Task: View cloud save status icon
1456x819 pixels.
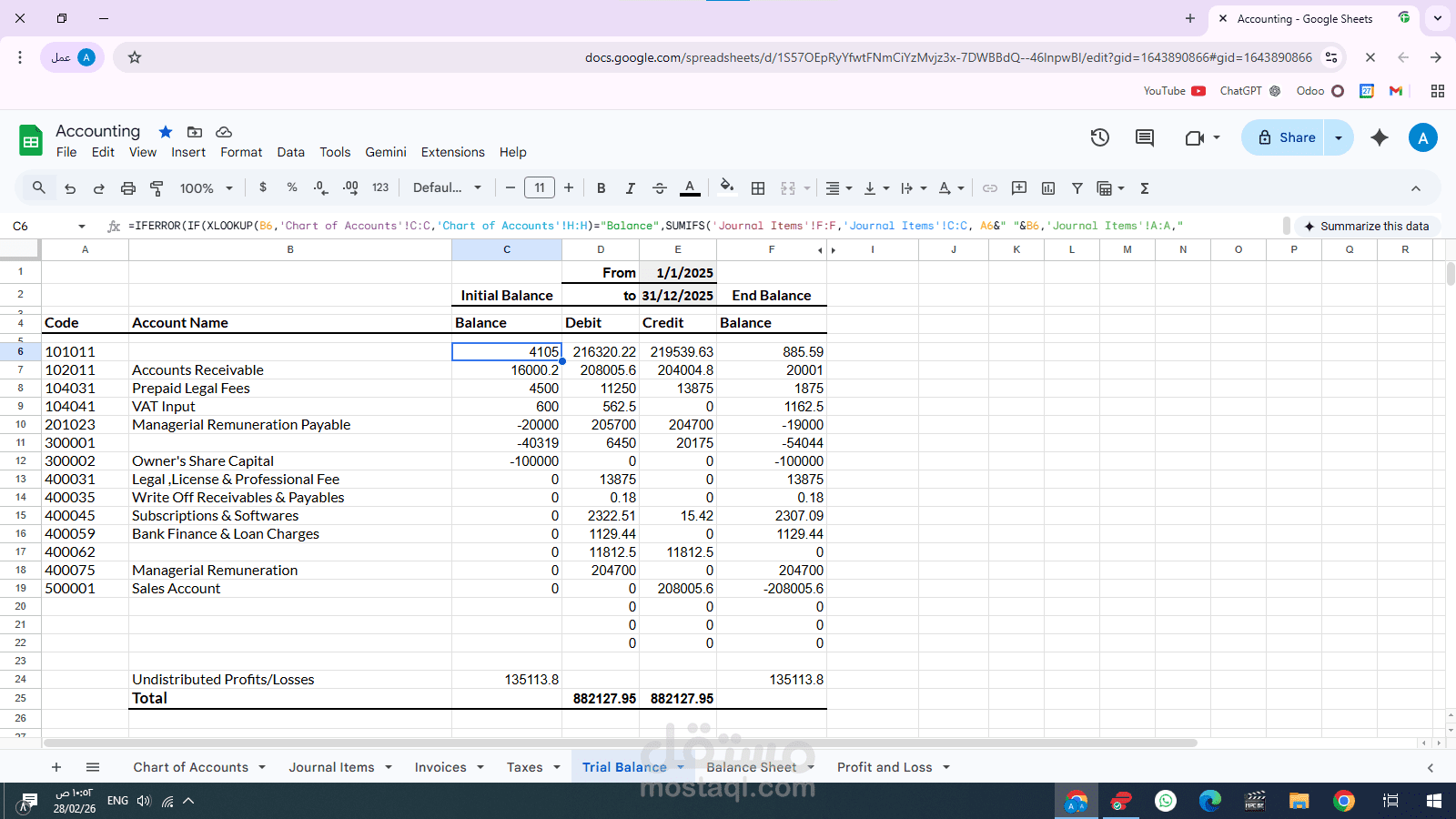Action: (x=224, y=132)
